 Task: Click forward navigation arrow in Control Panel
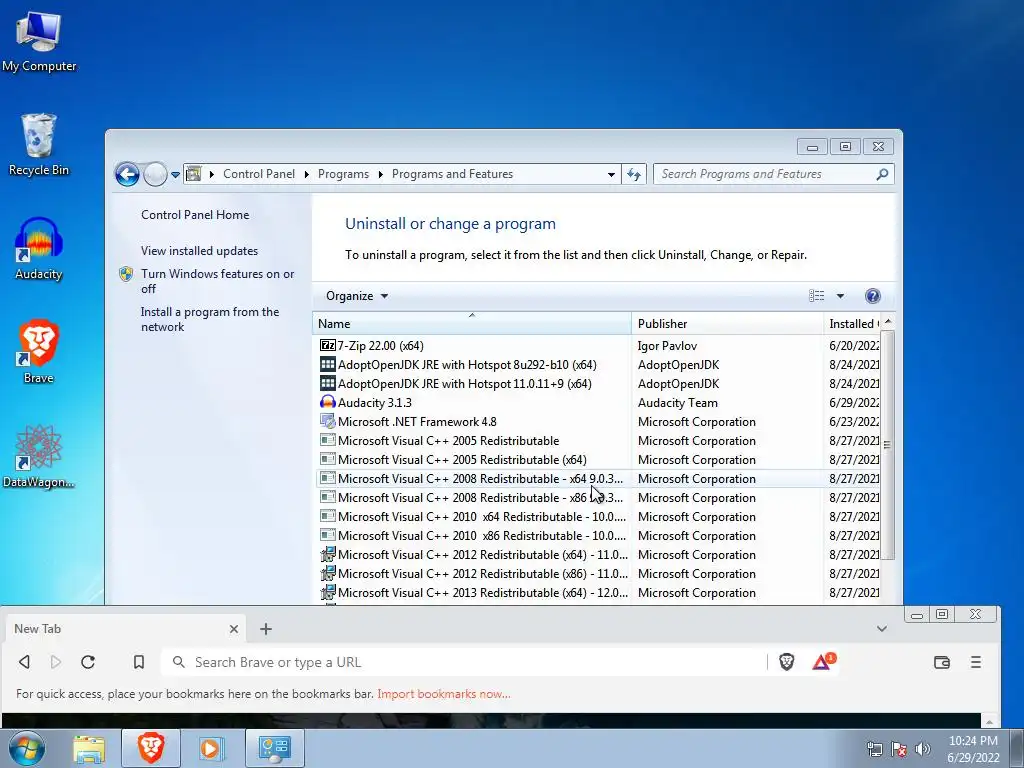[x=155, y=174]
